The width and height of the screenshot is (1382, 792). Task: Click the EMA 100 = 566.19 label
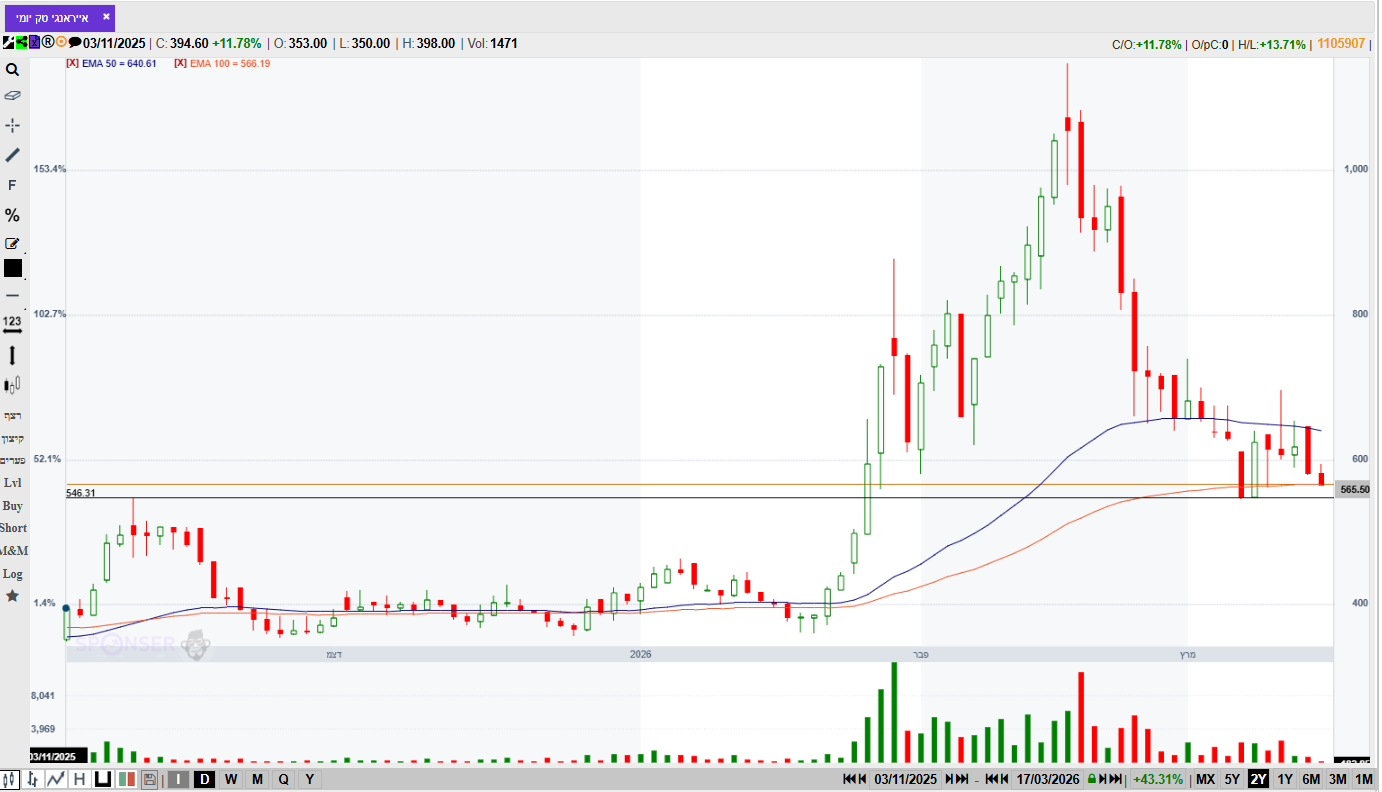(230, 63)
